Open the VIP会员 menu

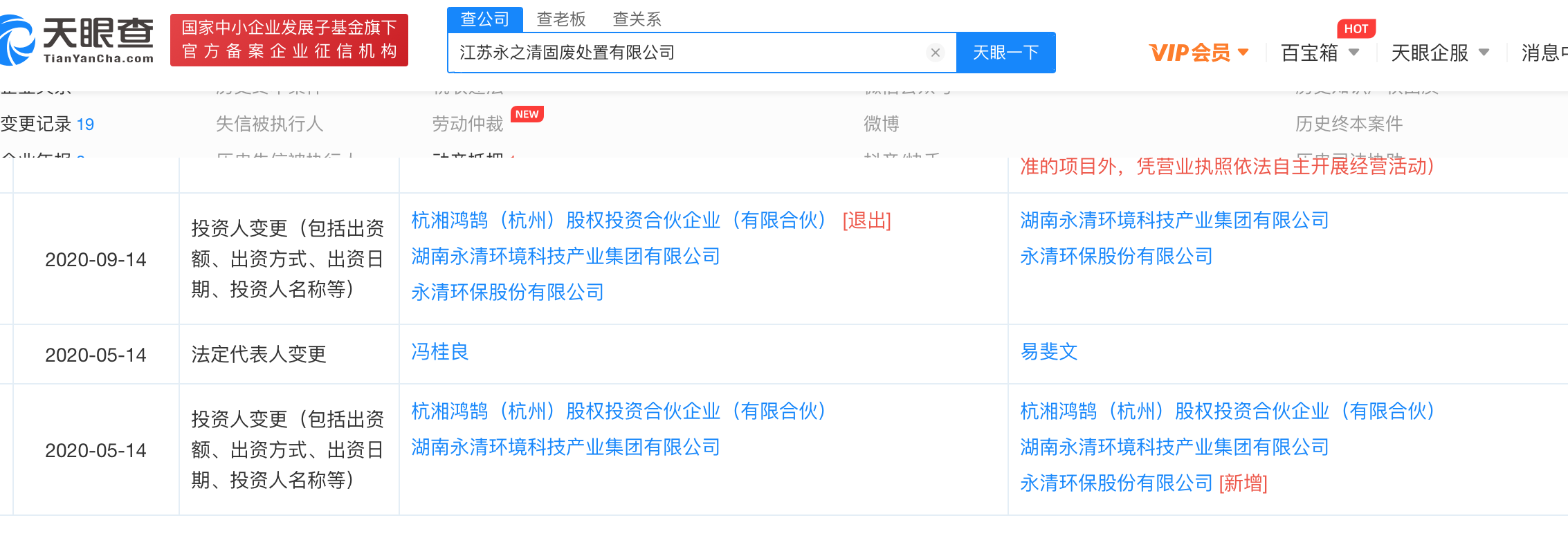click(1189, 53)
